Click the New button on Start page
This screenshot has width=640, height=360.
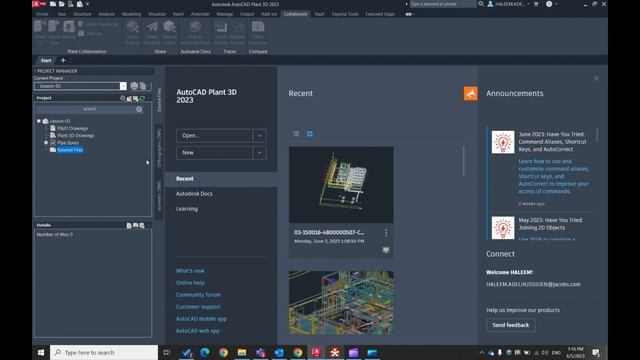(x=214, y=153)
